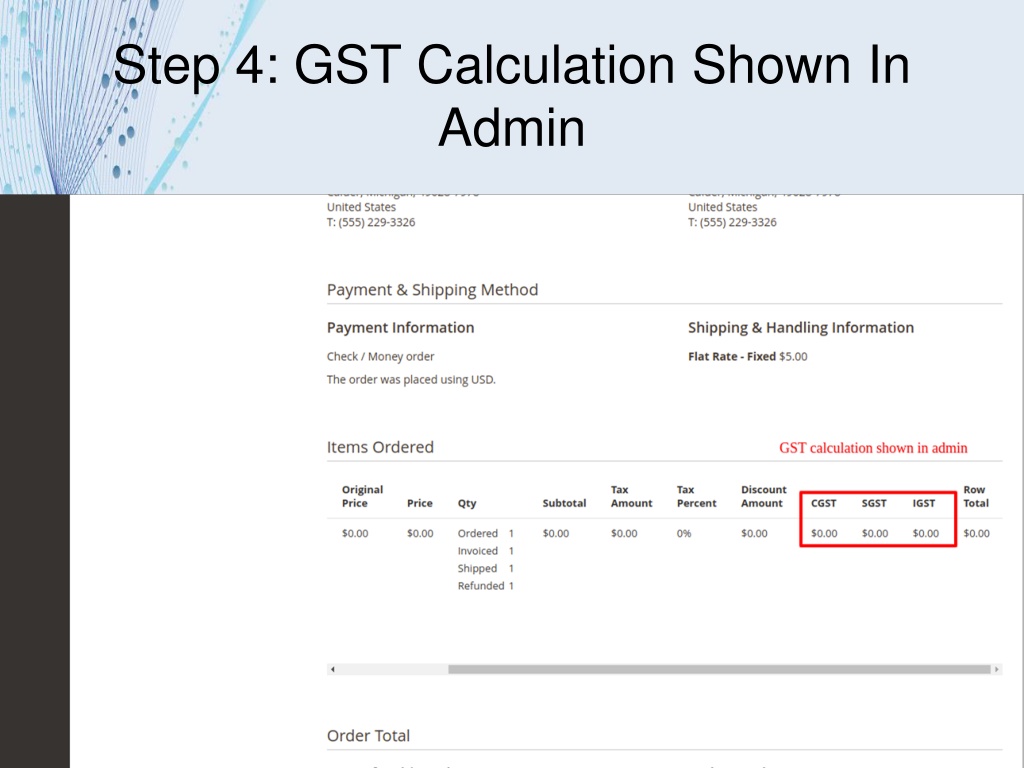Click the Price column header
The height and width of the screenshot is (768, 1024).
click(x=419, y=504)
